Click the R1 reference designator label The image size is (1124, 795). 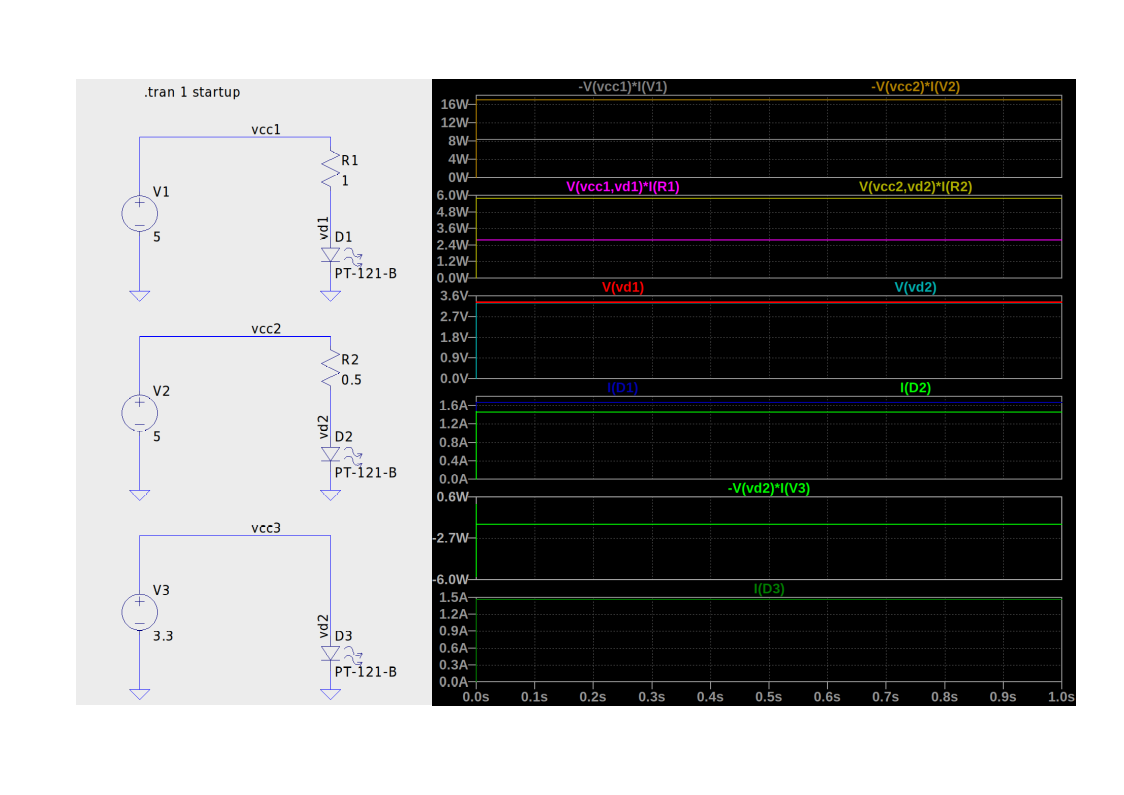coord(349,161)
